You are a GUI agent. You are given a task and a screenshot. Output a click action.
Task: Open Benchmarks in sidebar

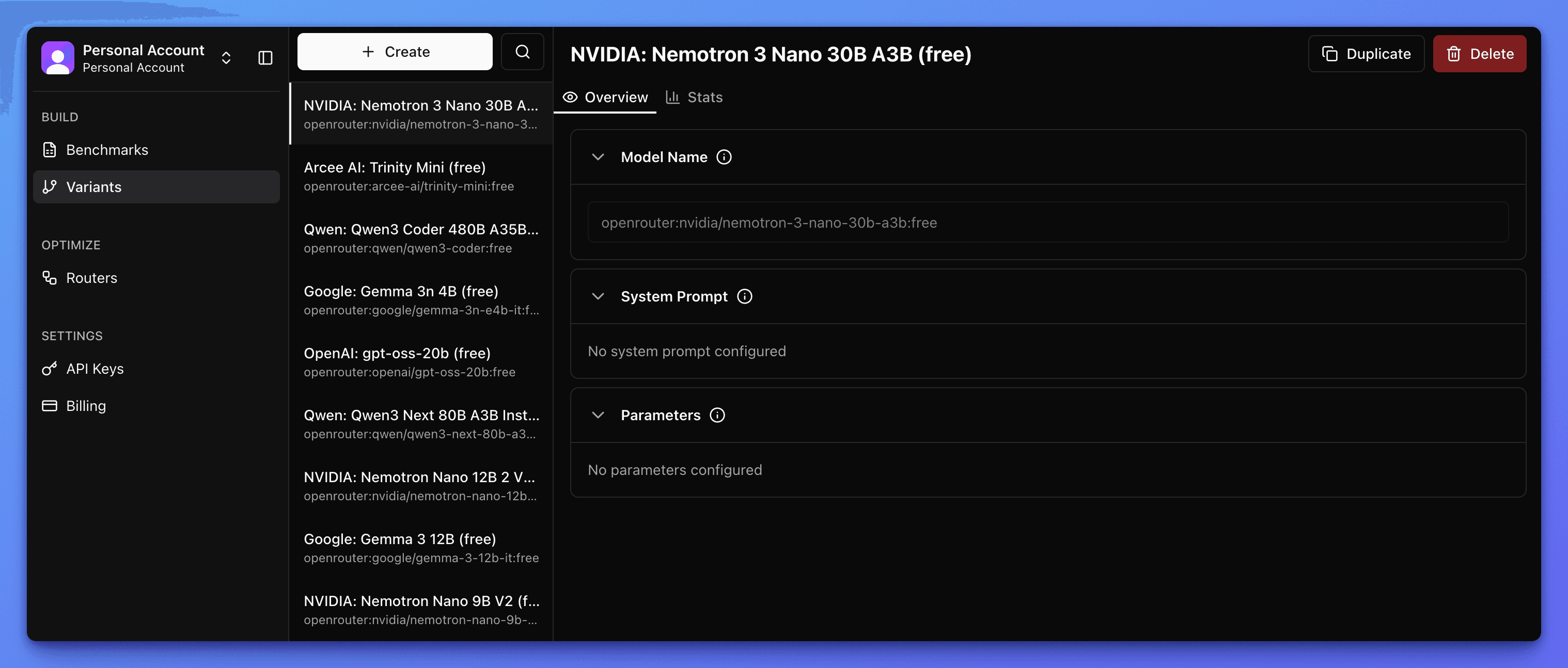pyautogui.click(x=107, y=150)
